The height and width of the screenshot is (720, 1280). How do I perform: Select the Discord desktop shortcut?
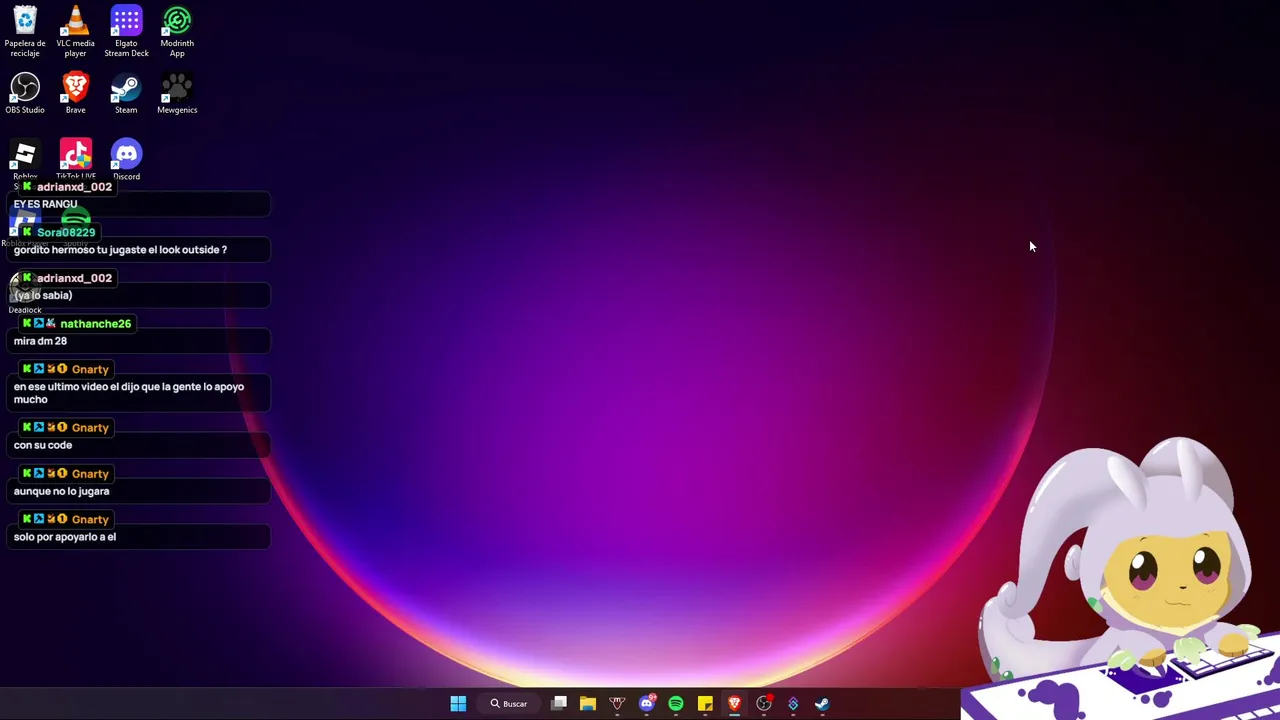(126, 160)
